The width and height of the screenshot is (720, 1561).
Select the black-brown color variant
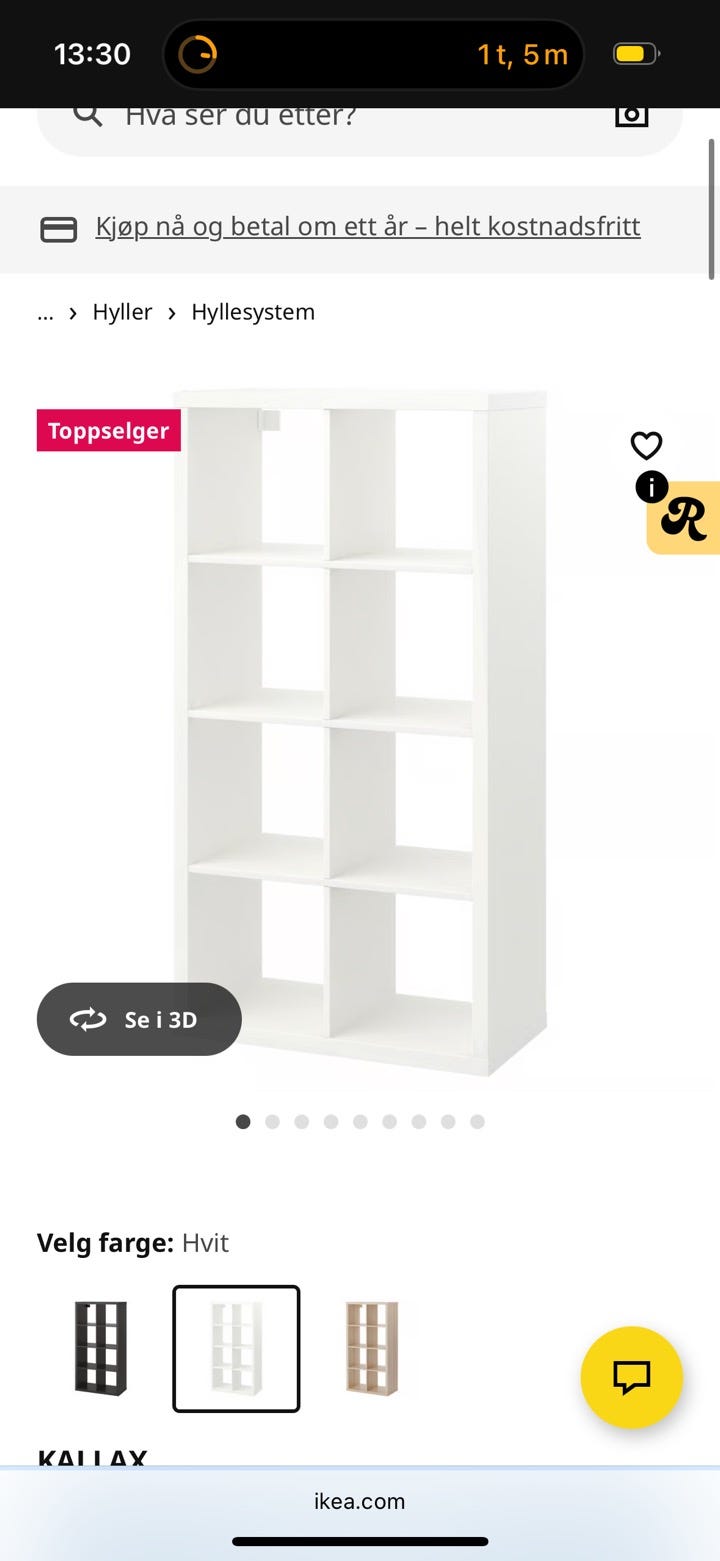coord(101,1348)
